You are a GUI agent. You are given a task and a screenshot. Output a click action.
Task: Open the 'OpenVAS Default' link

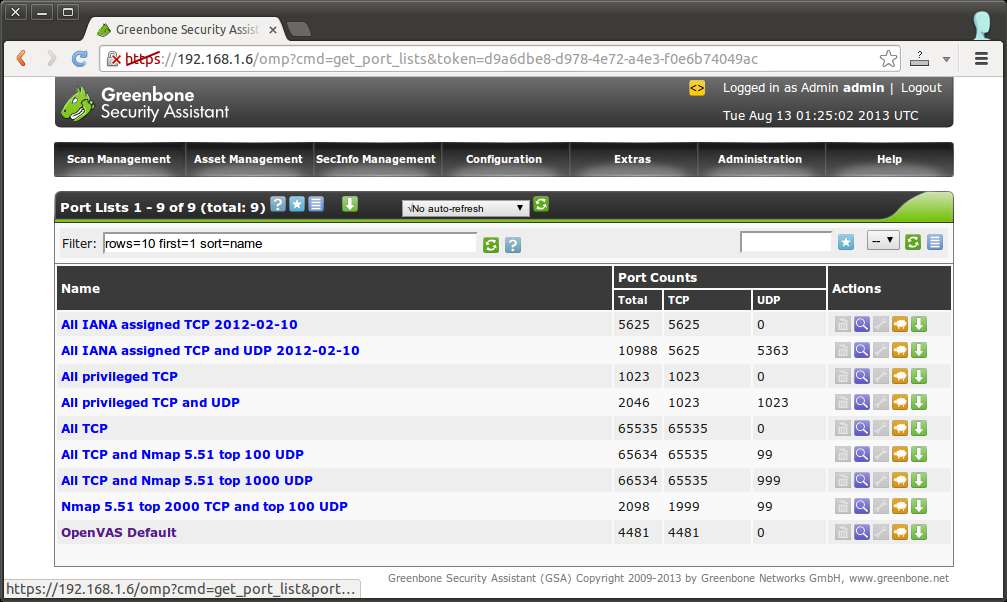[x=119, y=533]
